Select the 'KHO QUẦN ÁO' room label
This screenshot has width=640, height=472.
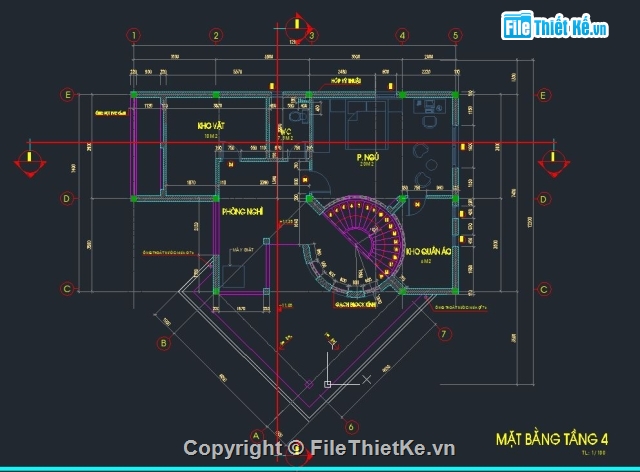pyautogui.click(x=429, y=252)
